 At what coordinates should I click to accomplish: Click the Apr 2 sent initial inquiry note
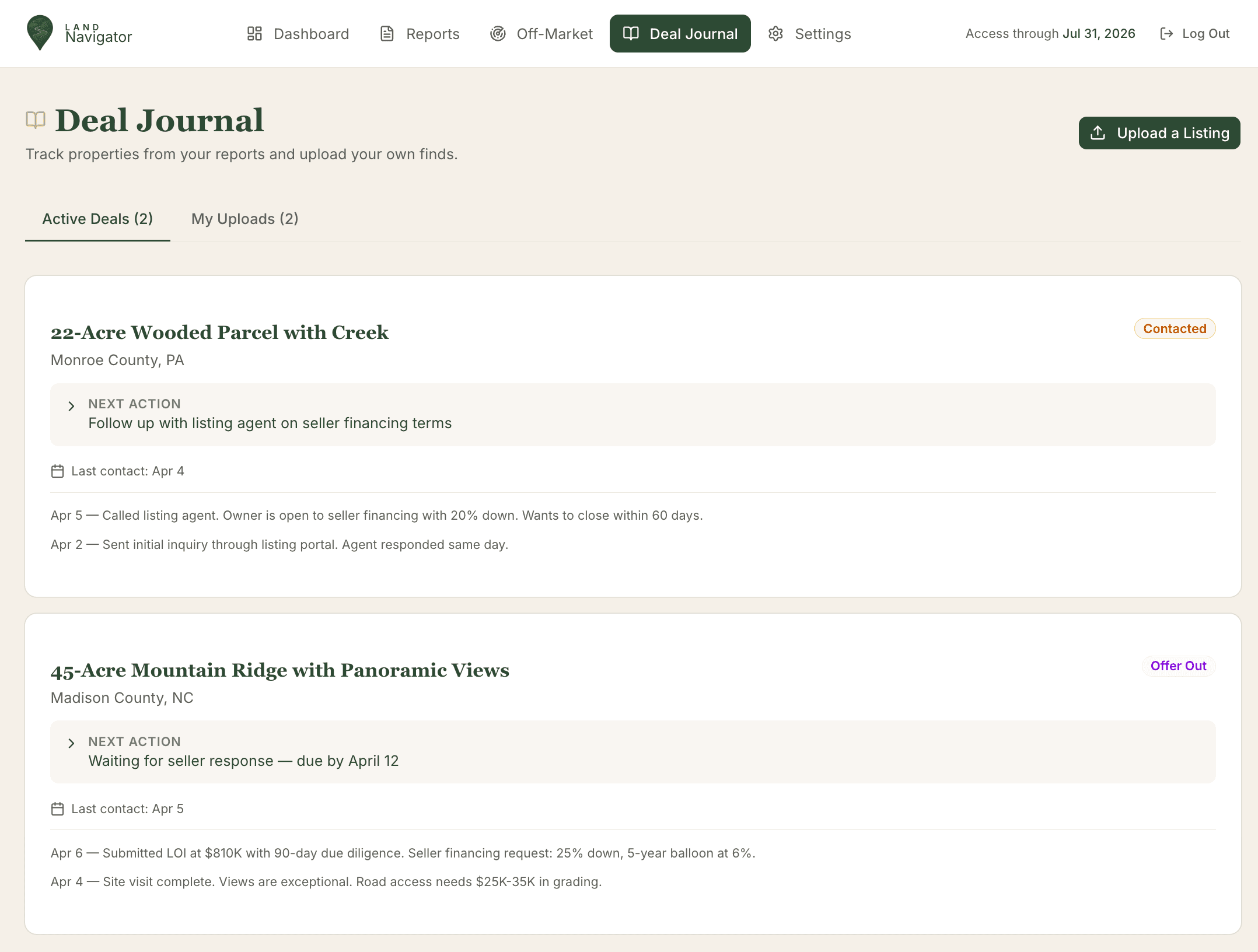pos(279,545)
